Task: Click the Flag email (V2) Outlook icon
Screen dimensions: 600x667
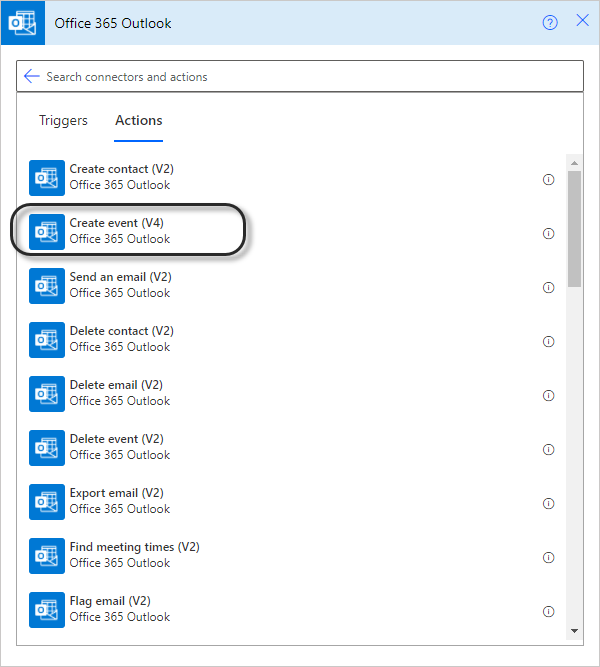Action: pyautogui.click(x=47, y=610)
